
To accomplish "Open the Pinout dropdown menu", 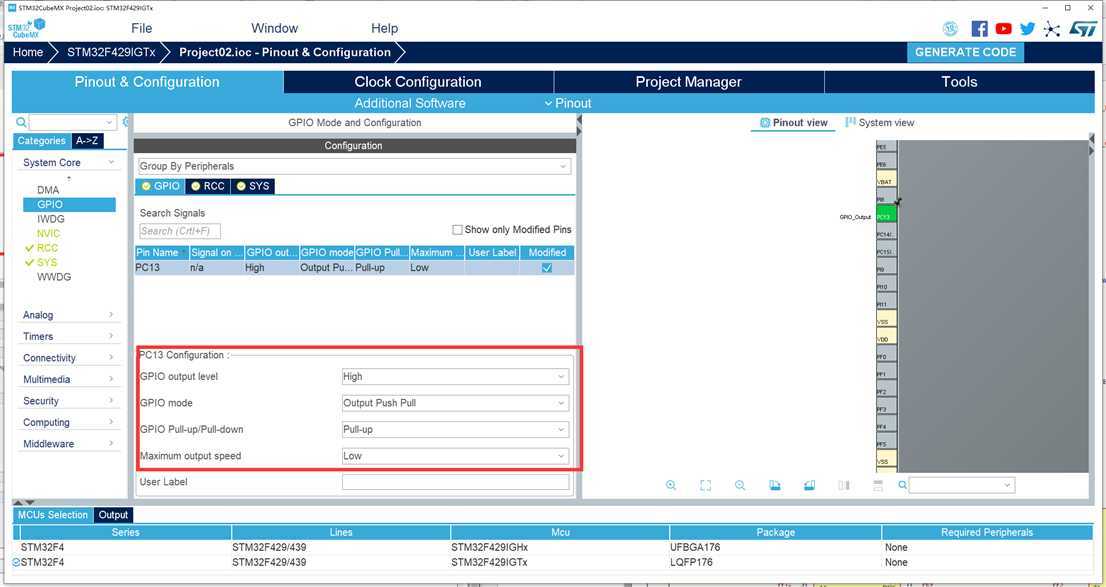I will (x=568, y=104).
